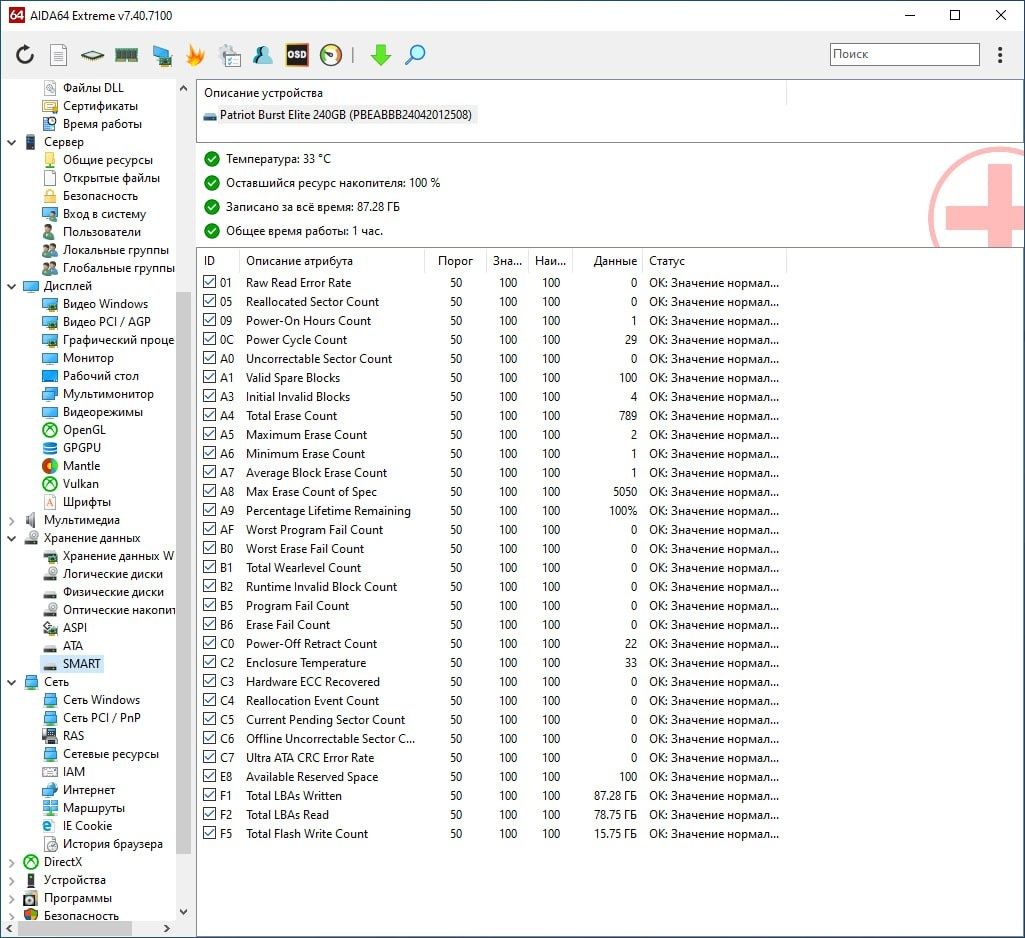The image size is (1025, 938).
Task: Collapse the Хранение данных tree node
Action: point(12,538)
